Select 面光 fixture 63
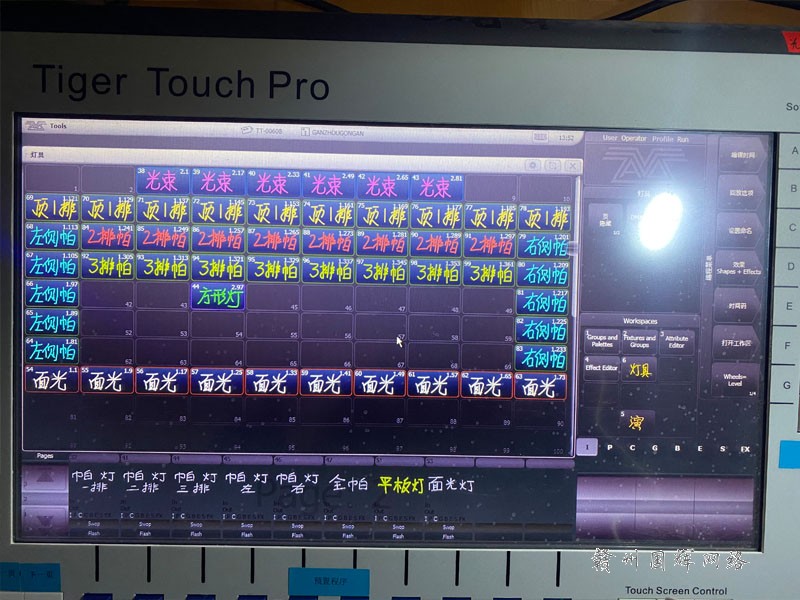The height and width of the screenshot is (600, 800). (x=541, y=387)
